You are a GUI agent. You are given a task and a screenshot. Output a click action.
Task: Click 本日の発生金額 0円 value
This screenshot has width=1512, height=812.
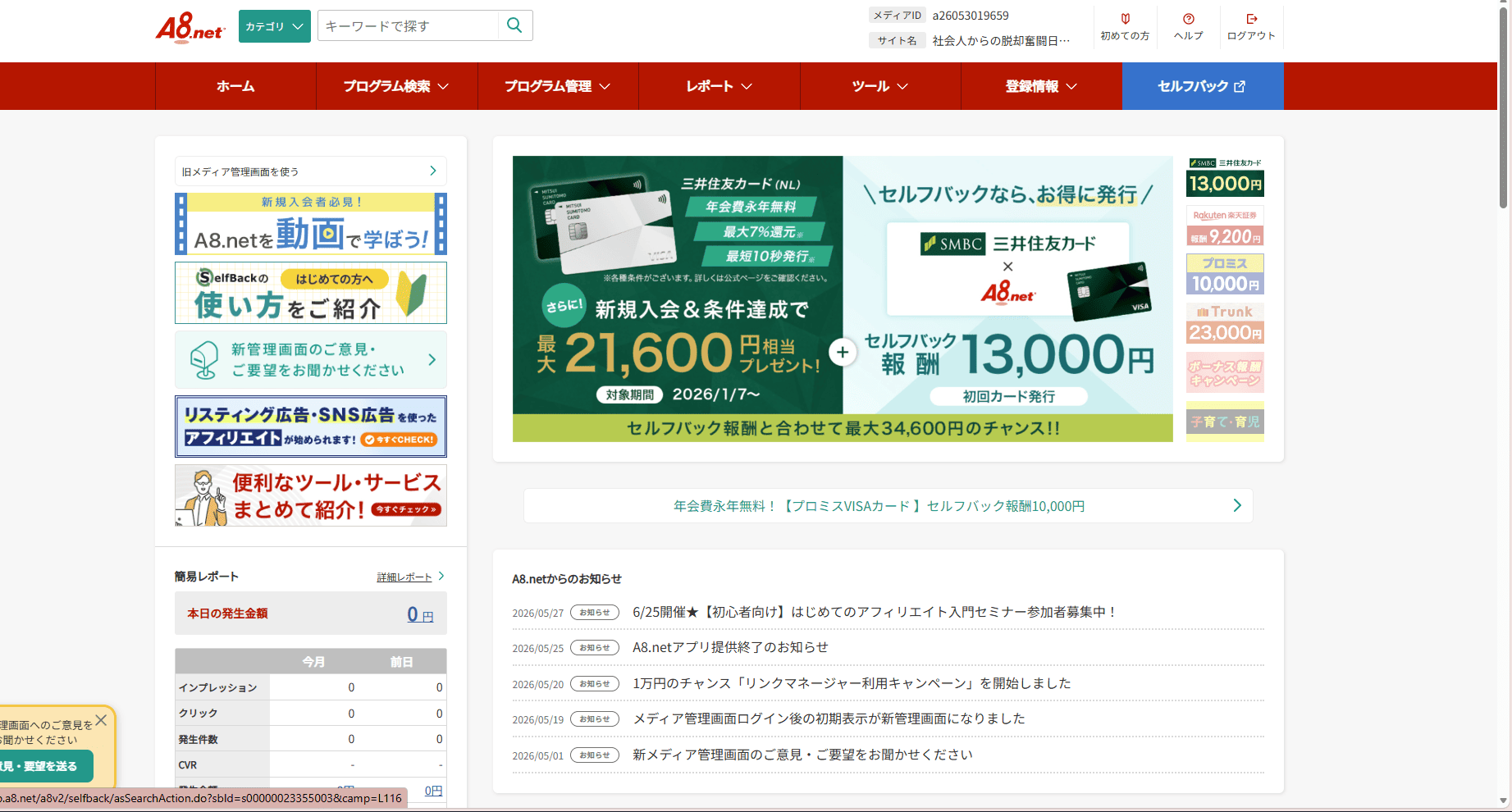coord(420,614)
